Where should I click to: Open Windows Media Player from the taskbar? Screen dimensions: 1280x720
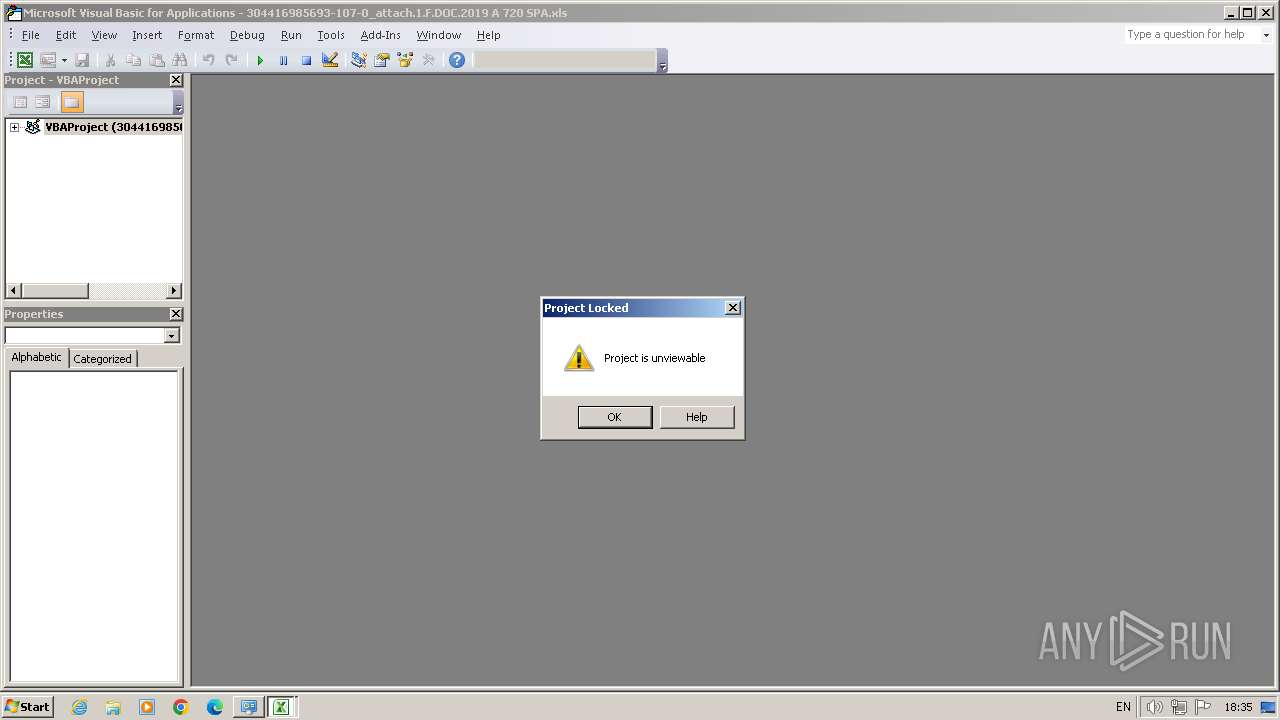(x=147, y=707)
